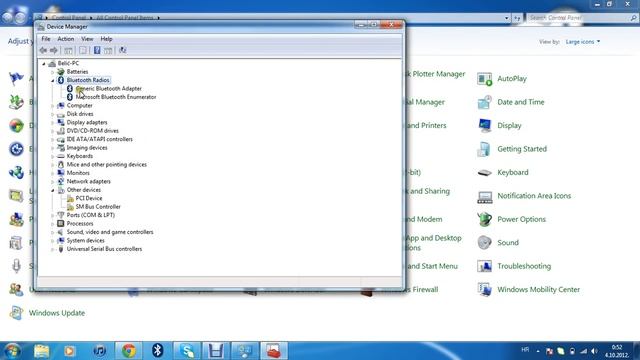Screen dimensions: 640x360
Task: Click Scan for hardware changes toolbar icon
Action: tap(122, 50)
